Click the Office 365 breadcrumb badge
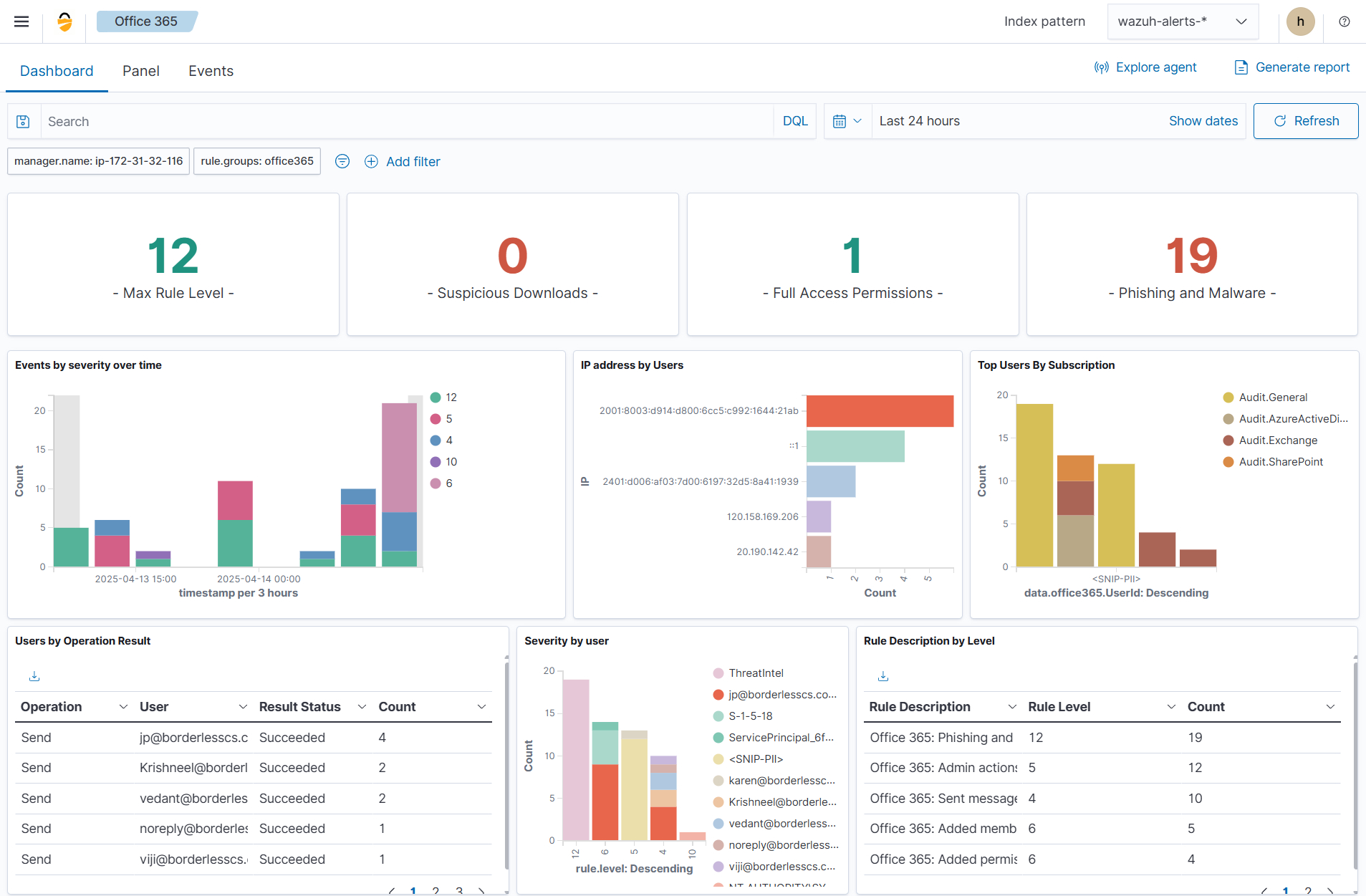This screenshot has height=896, width=1366. 146,21
